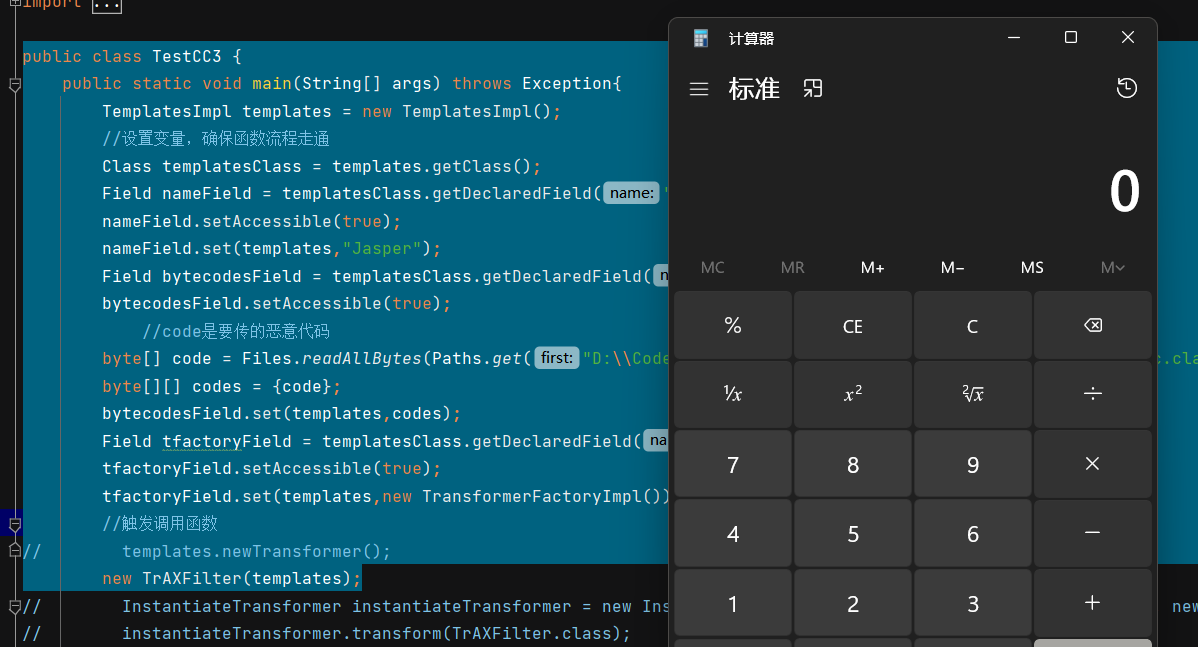This screenshot has height=647, width=1198.
Task: Open the calculator navigation hamburger menu
Action: pyautogui.click(x=699, y=89)
